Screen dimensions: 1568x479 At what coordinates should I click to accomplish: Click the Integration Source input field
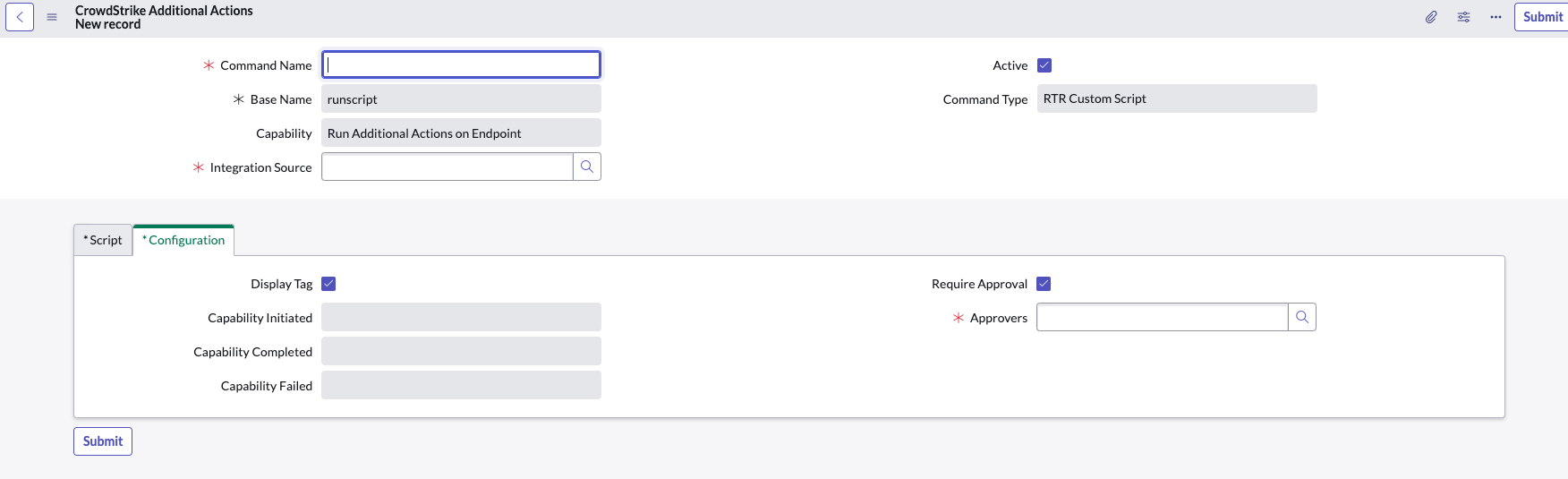(x=447, y=167)
